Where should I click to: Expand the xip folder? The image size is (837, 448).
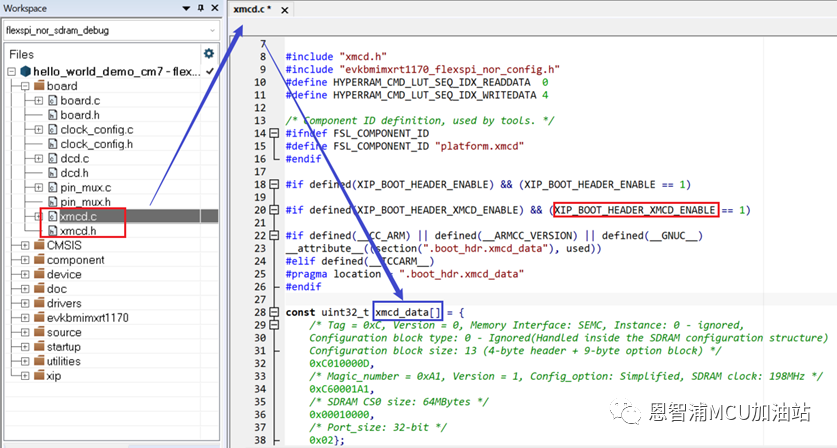pyautogui.click(x=25, y=376)
